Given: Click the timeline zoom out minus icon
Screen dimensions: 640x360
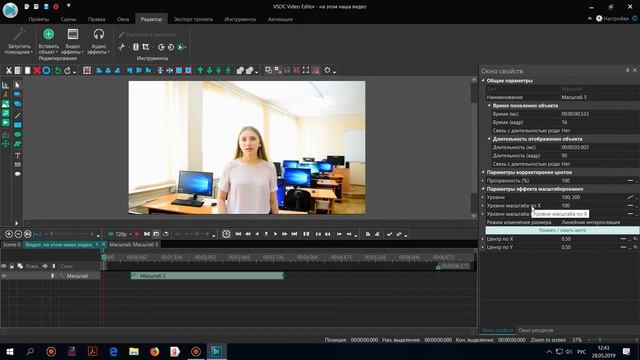Looking at the screenshot, I should point(18,234).
